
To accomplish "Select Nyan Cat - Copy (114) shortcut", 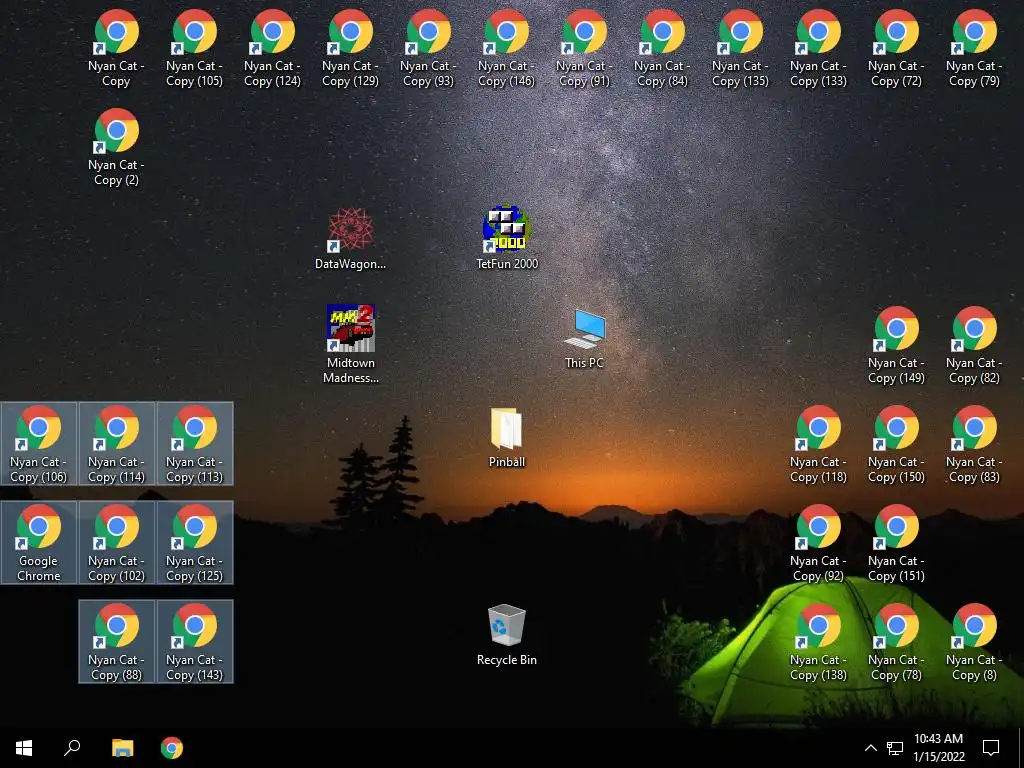I will click(x=116, y=444).
